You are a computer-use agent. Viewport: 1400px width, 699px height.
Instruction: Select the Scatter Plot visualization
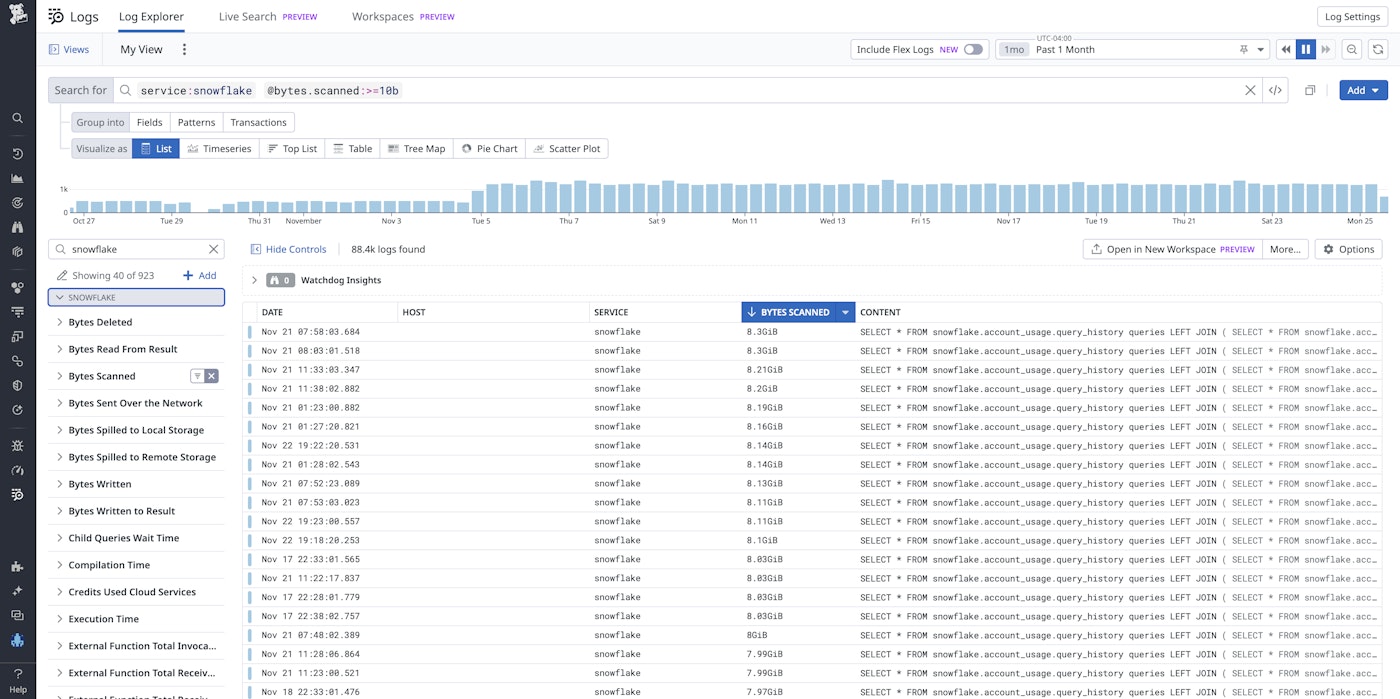point(566,148)
